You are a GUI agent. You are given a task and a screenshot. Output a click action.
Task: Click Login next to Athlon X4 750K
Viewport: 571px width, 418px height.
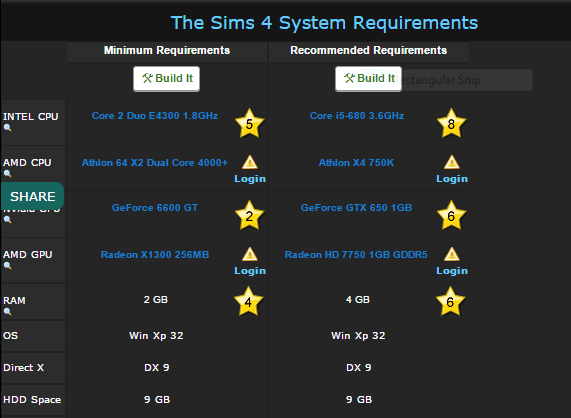click(x=452, y=179)
